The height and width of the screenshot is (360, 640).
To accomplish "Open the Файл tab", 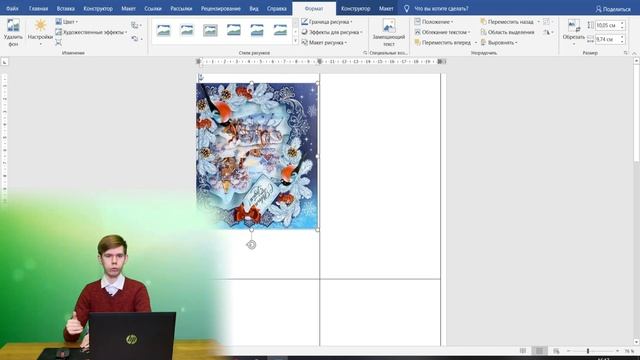I will [x=12, y=8].
